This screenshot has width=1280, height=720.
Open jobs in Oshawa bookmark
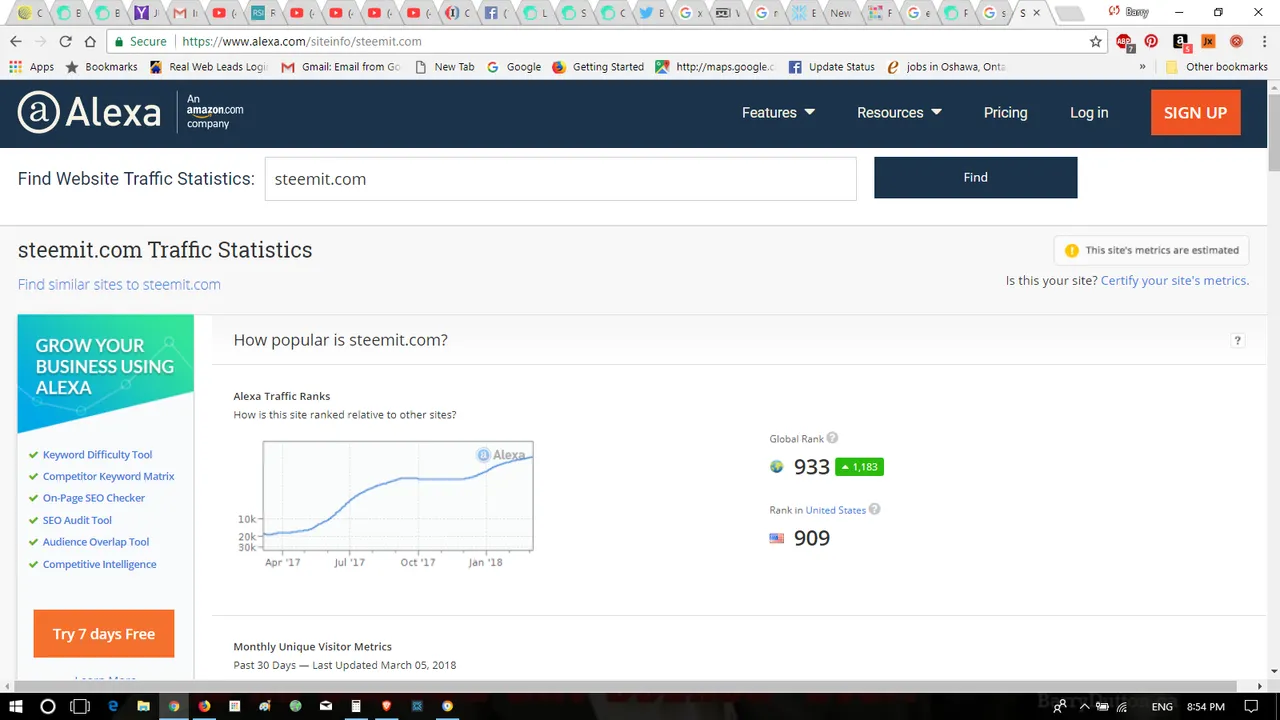[x=947, y=67]
